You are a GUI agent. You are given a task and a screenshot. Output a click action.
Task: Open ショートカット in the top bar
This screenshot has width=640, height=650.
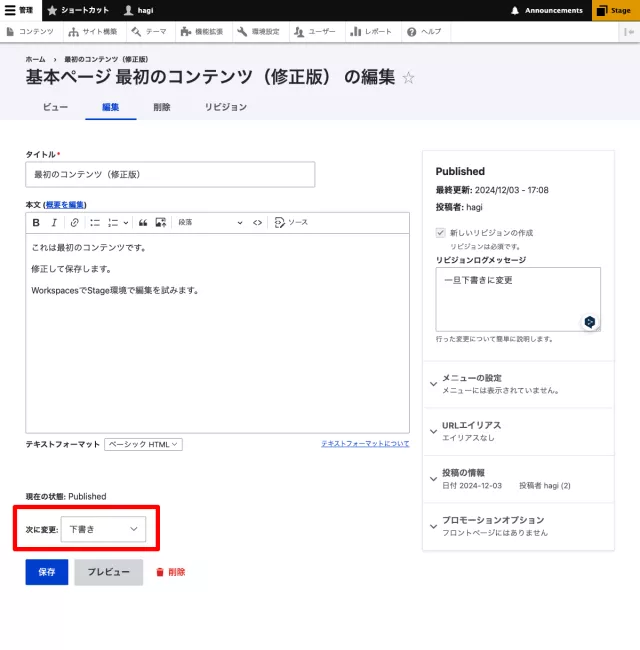coord(78,10)
